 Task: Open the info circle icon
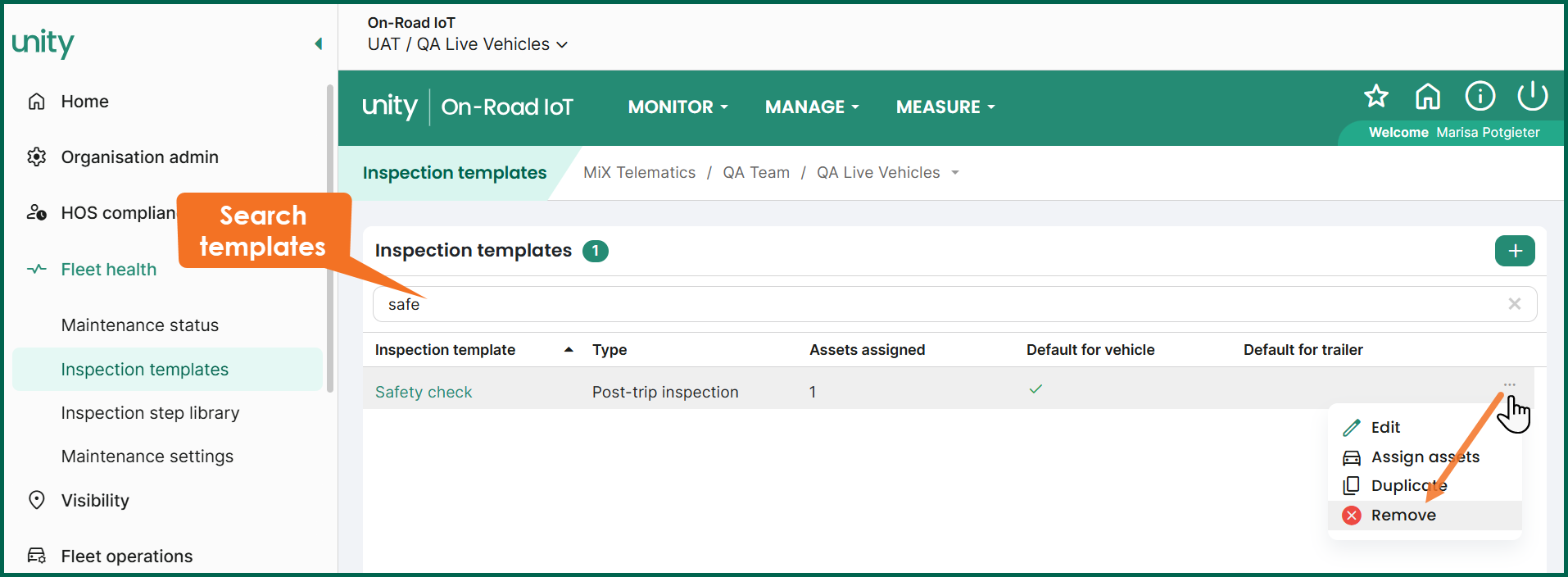tap(1480, 97)
